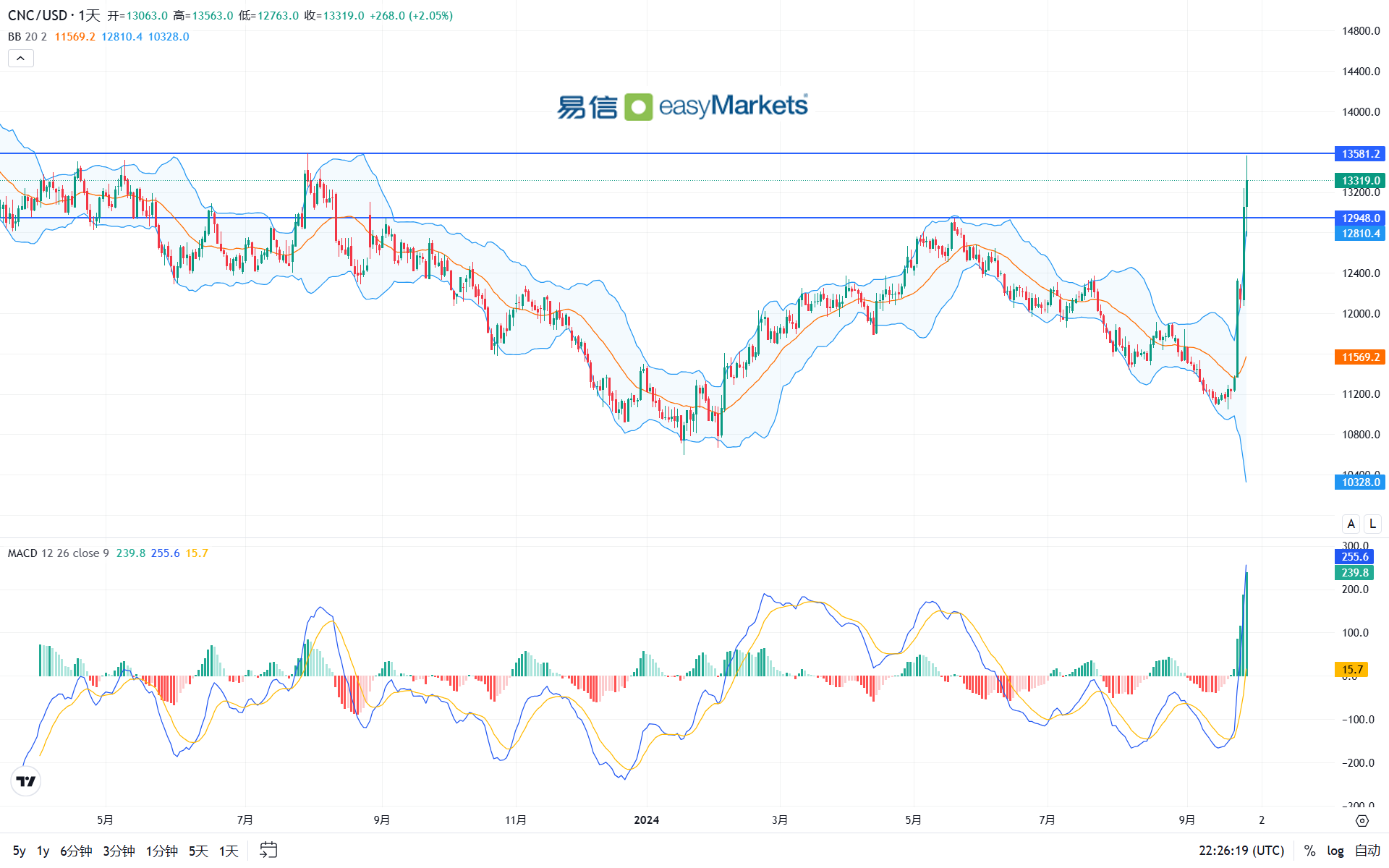1389x868 pixels.
Task: Open the TradingView logo link
Action: (26, 781)
